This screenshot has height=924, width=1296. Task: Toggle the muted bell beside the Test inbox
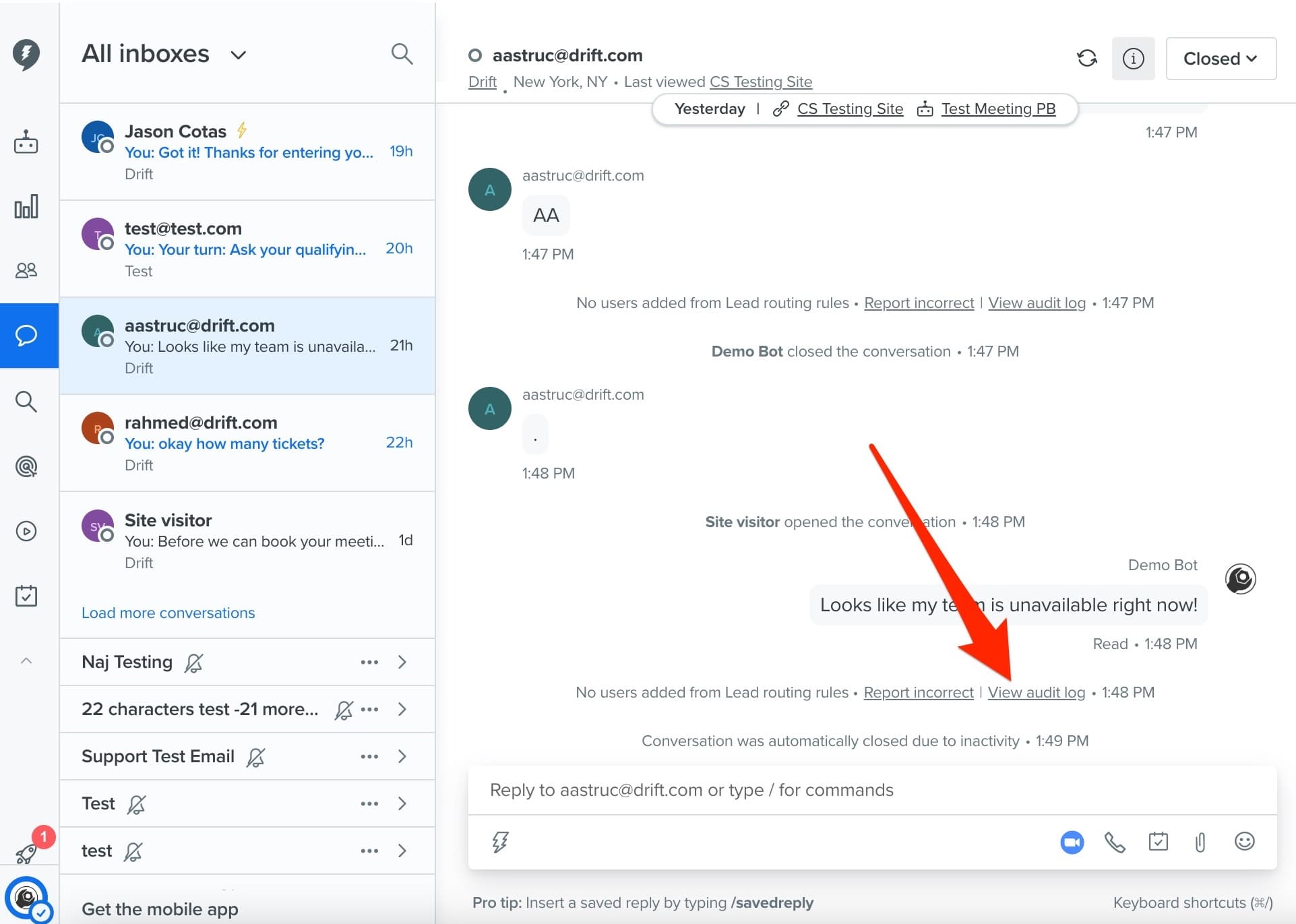tap(137, 804)
